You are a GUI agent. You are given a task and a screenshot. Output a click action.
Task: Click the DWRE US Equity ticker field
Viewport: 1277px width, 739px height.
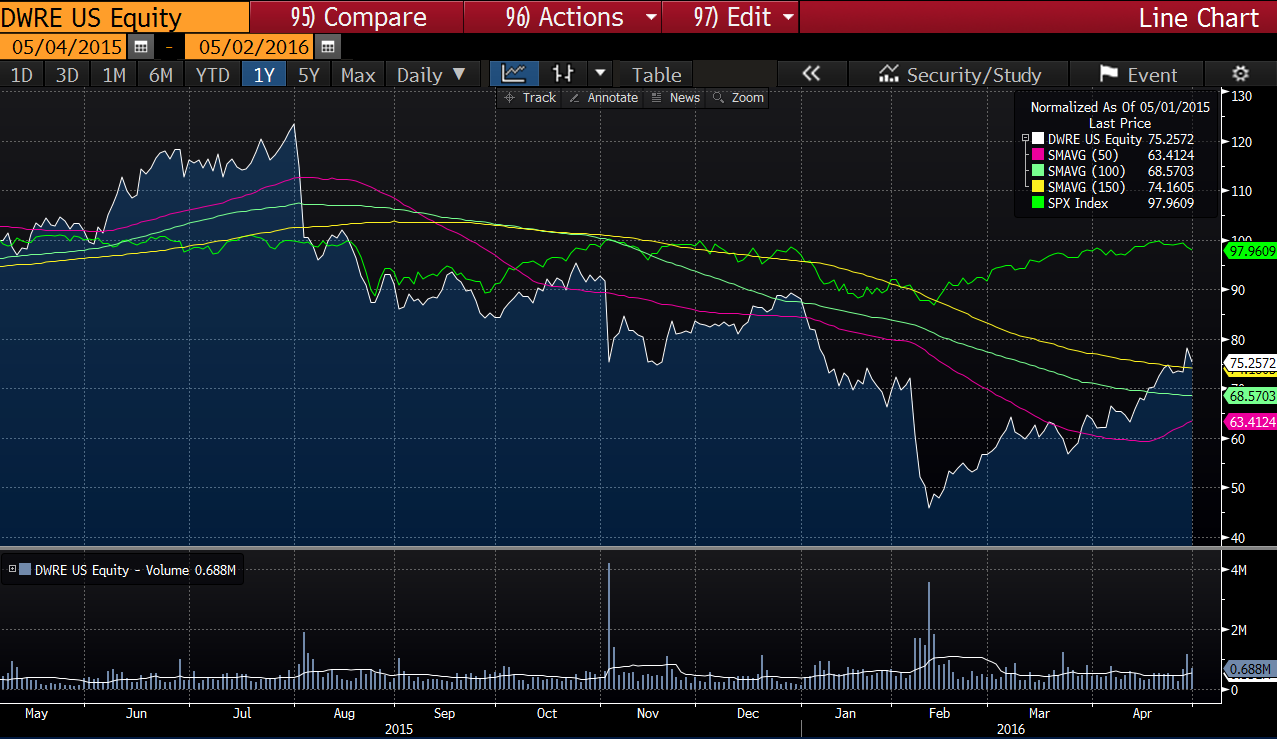click(124, 17)
